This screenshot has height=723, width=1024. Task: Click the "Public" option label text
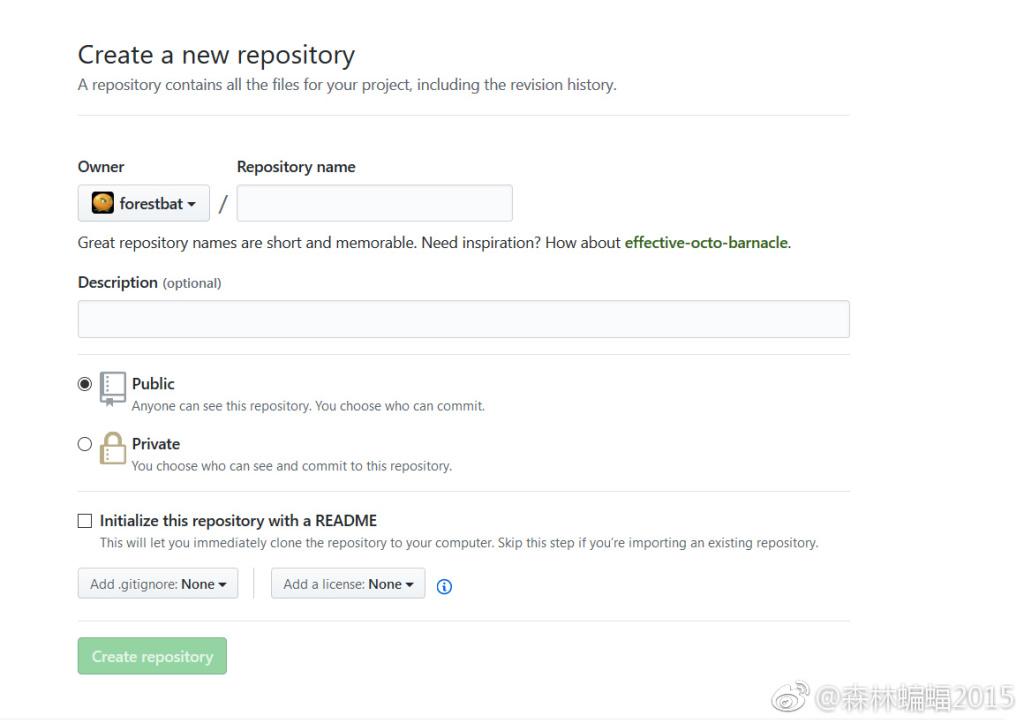pyautogui.click(x=153, y=384)
